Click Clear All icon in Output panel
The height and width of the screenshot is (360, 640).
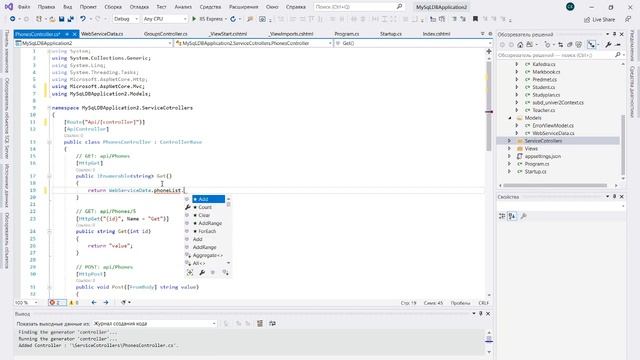click(260, 324)
